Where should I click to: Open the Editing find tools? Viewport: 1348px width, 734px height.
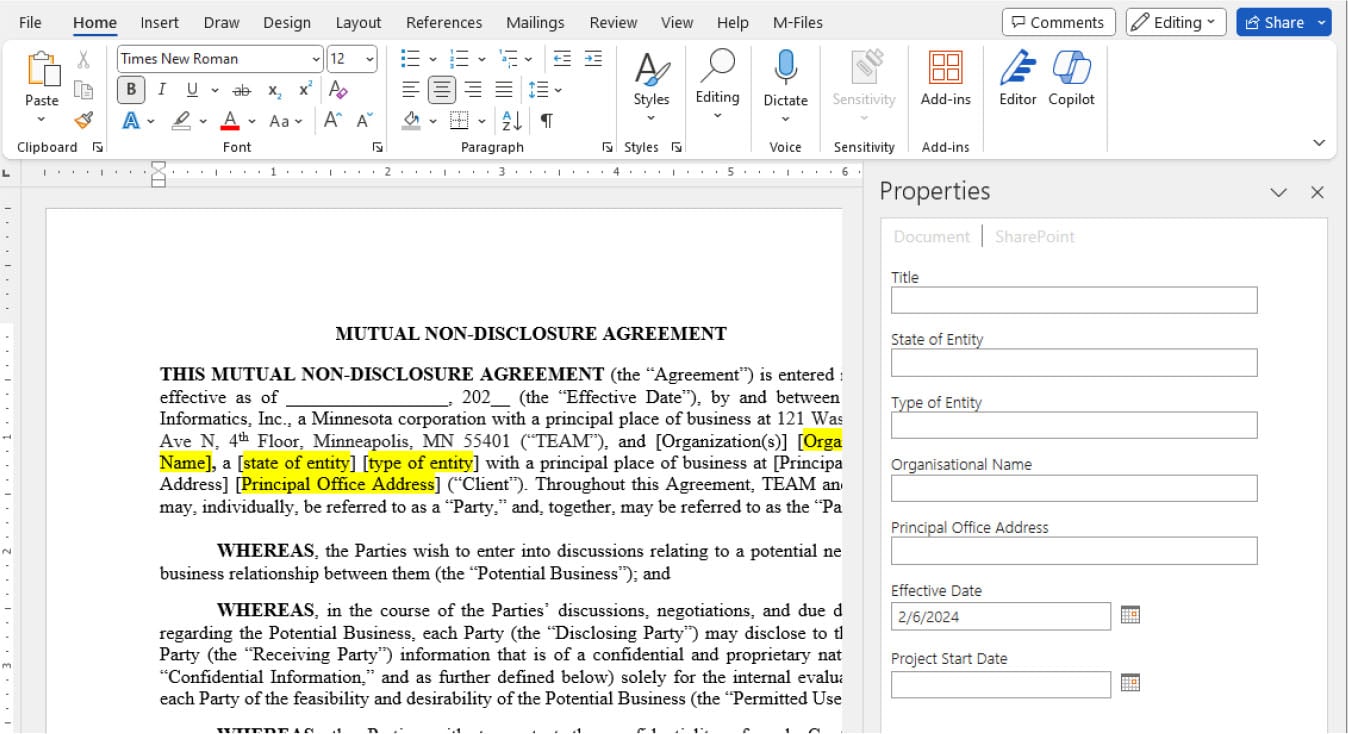[717, 85]
